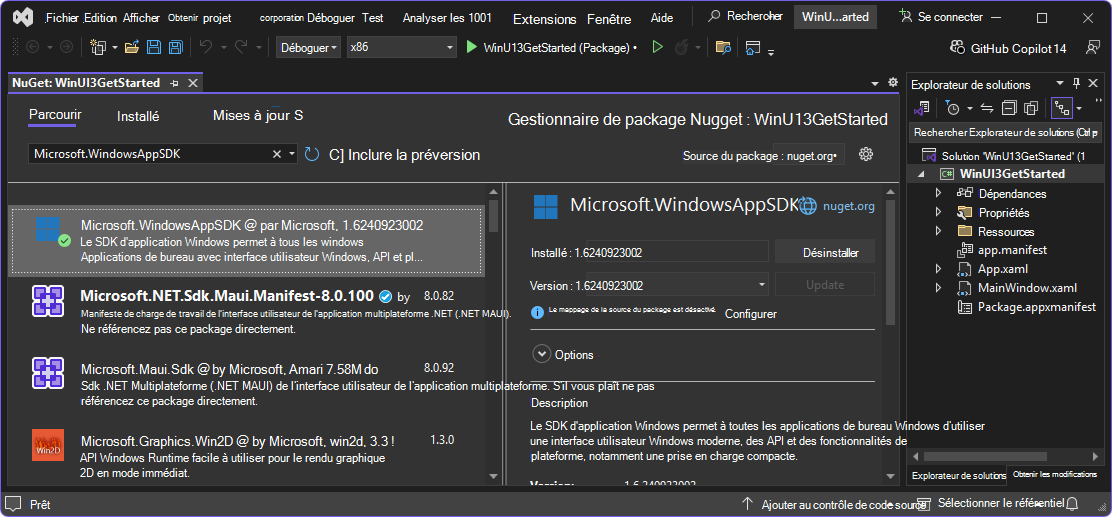Open the search box history dropdown arrow
1112x517 pixels.
(292, 154)
